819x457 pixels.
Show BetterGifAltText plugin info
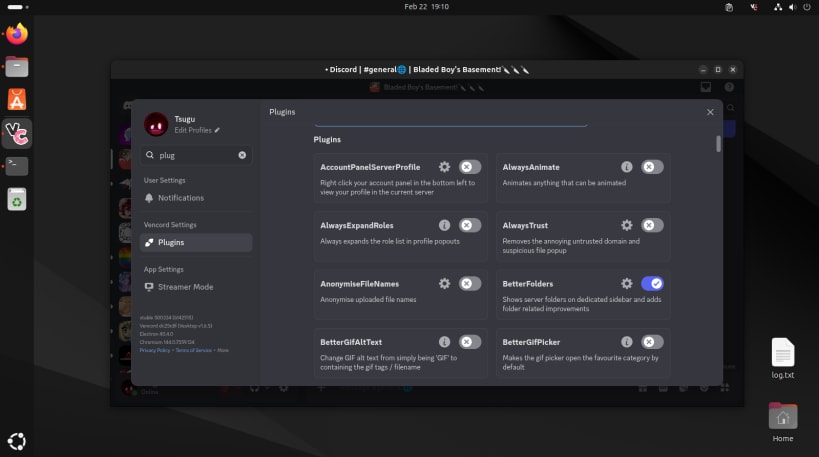click(444, 342)
